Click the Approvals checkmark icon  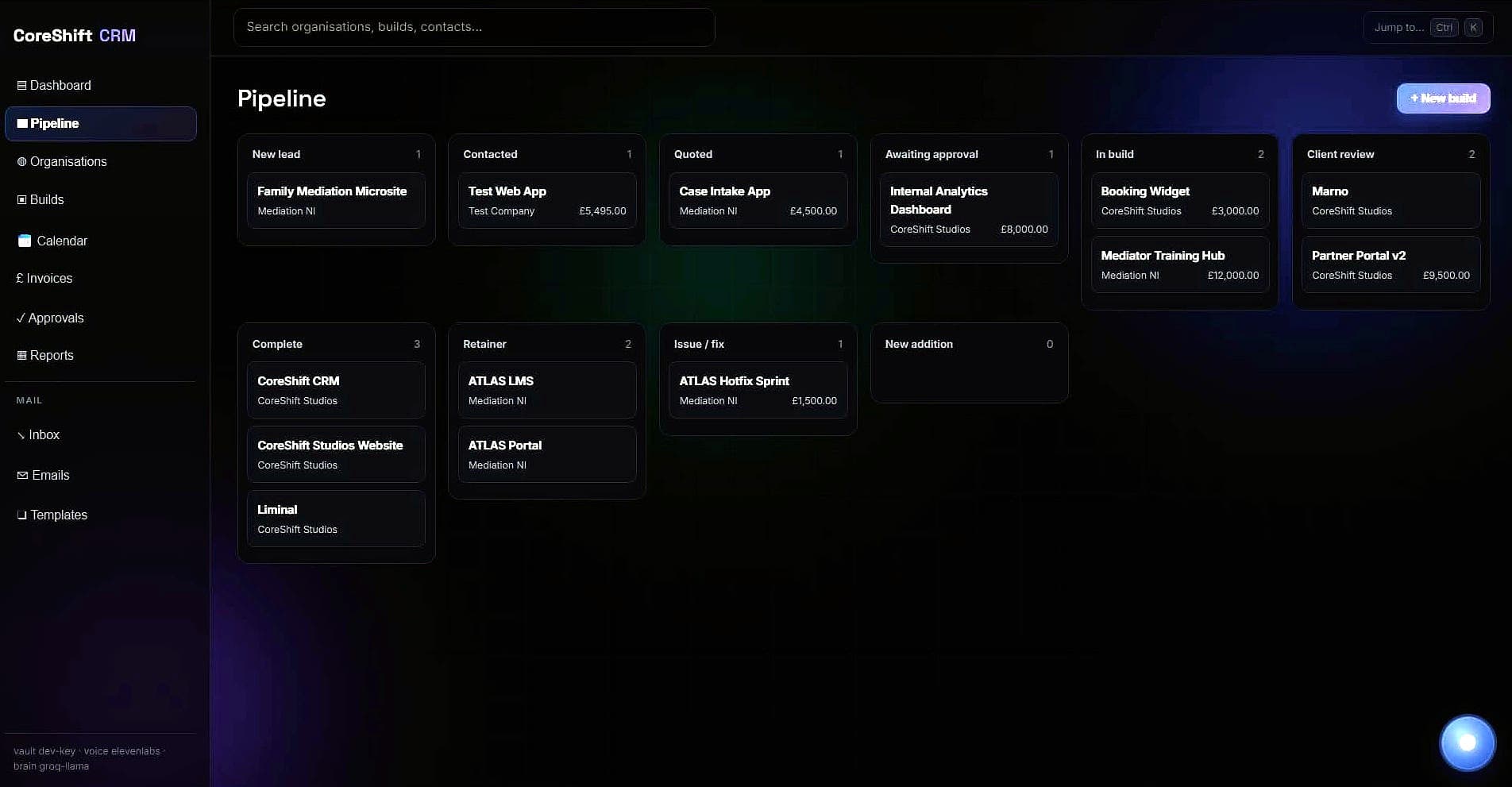(21, 318)
